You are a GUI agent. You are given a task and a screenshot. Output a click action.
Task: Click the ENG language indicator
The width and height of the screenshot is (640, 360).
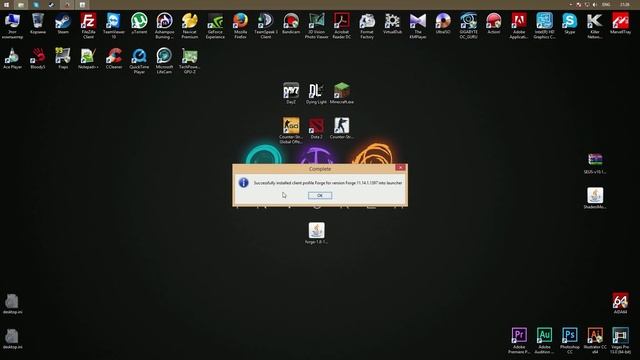pos(606,4)
